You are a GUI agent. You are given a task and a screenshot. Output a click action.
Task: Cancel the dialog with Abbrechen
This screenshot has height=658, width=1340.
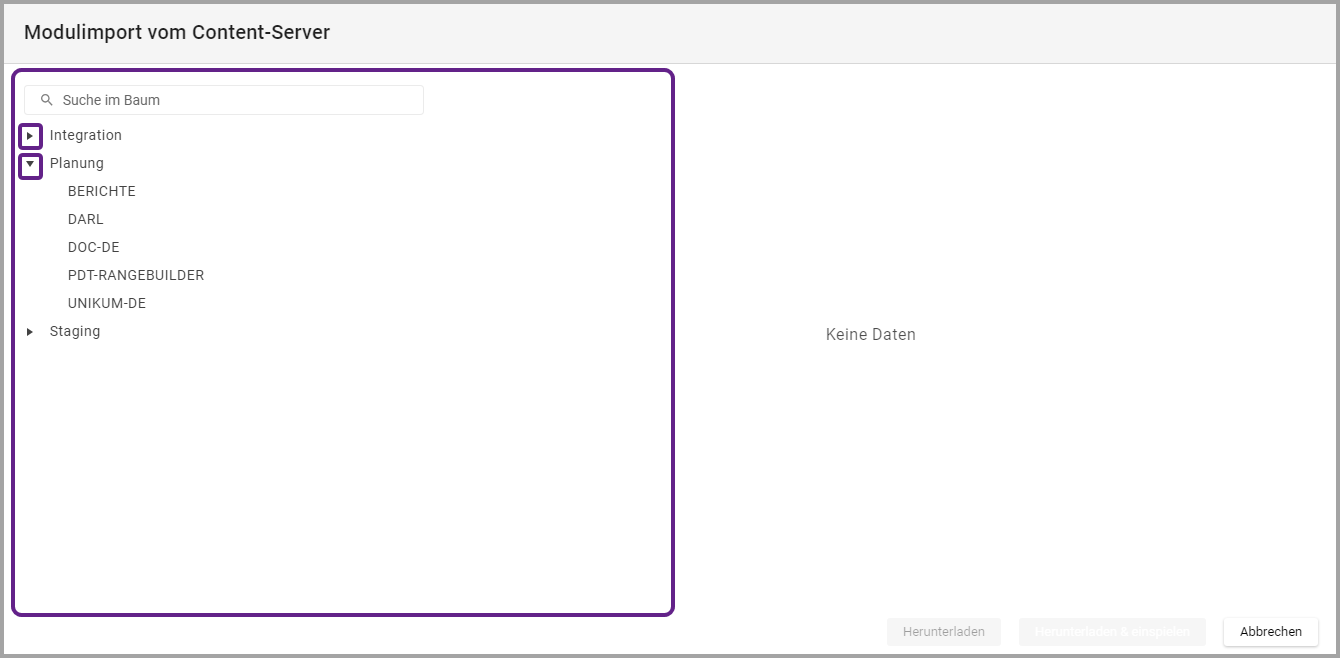coord(1271,632)
